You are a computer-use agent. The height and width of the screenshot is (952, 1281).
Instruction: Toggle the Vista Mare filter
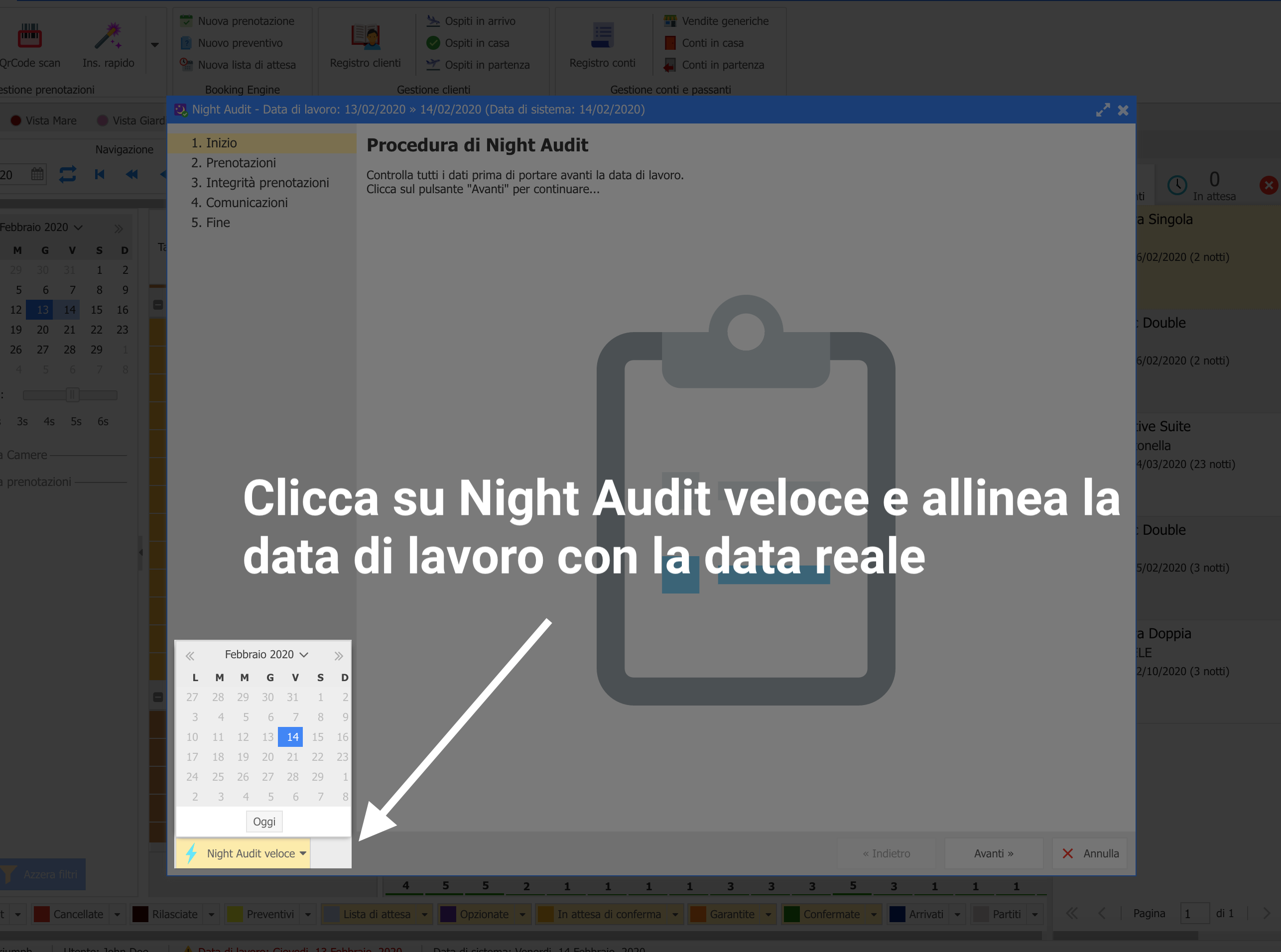click(44, 120)
